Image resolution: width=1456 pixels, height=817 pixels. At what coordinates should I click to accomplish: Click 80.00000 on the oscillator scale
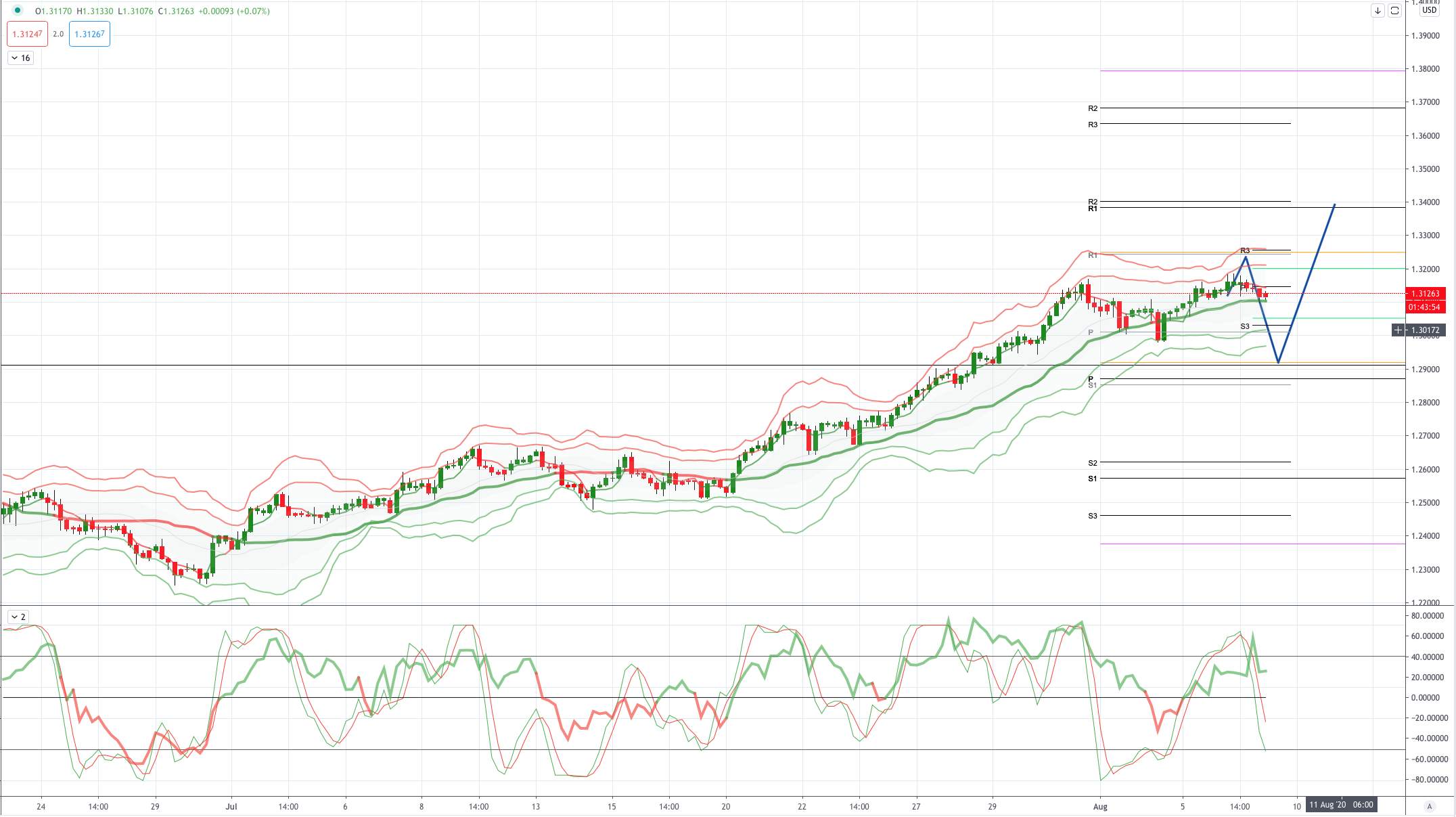[x=1429, y=616]
